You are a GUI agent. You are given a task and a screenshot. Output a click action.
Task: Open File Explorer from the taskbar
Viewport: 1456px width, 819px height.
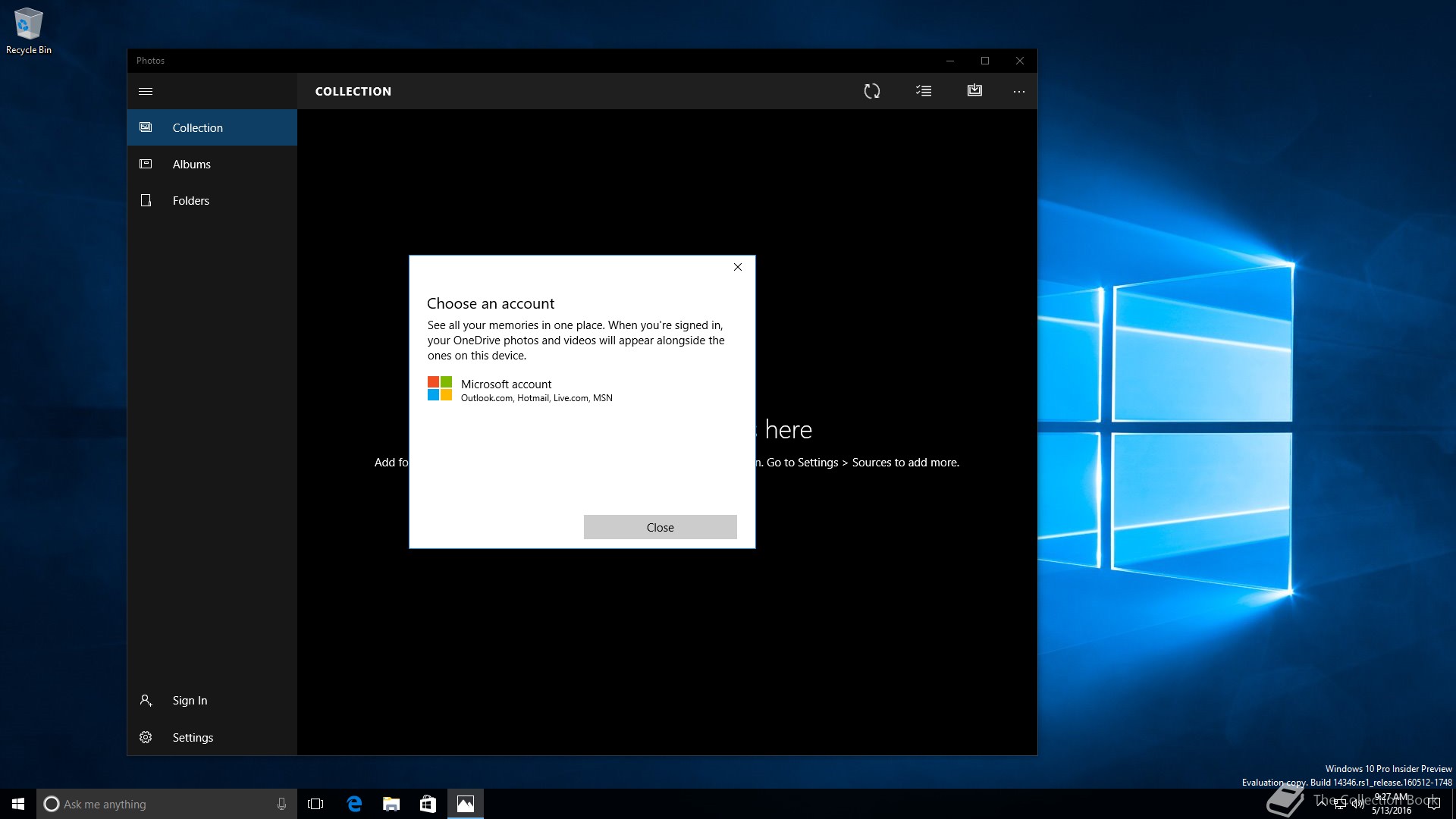pos(391,804)
